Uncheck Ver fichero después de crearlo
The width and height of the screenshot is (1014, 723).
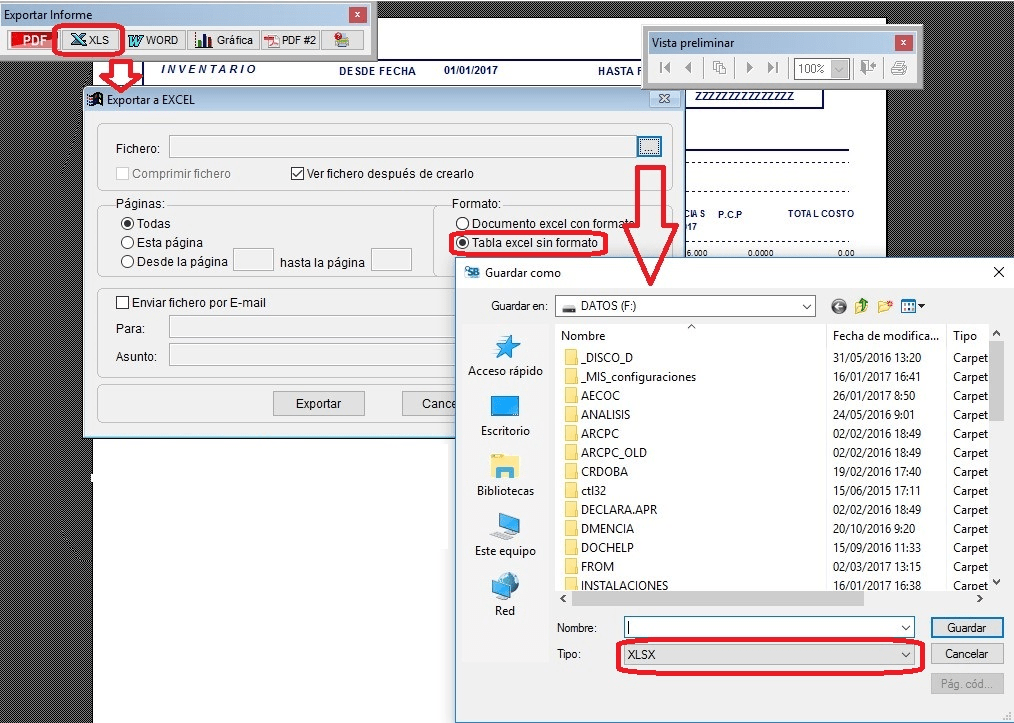pos(297,174)
